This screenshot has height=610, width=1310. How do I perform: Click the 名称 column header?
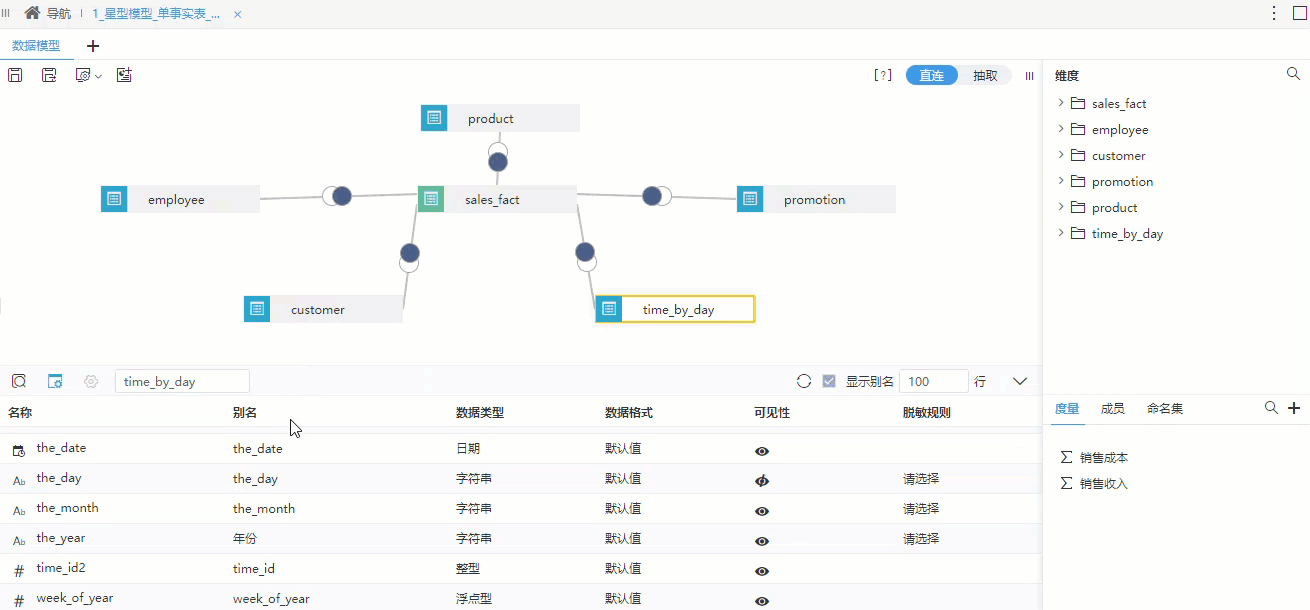[x=20, y=412]
